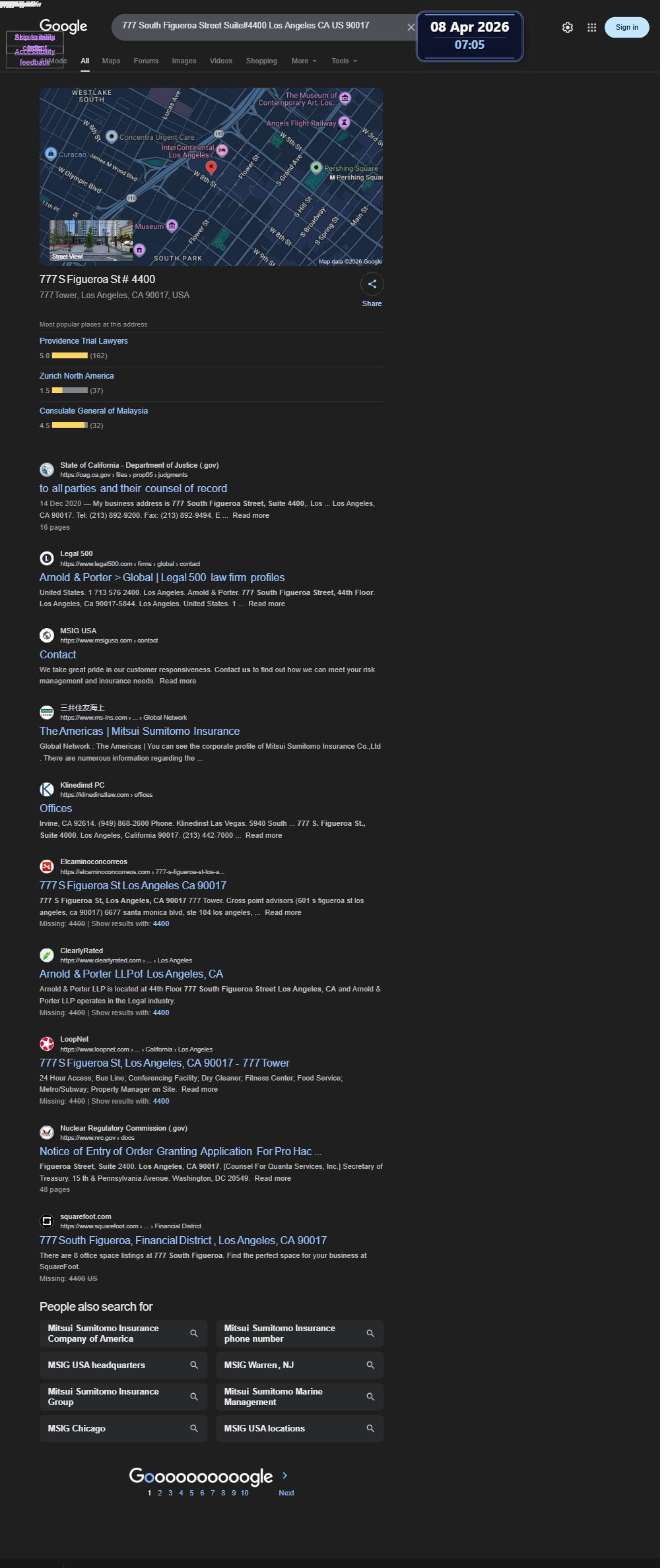Go to next results page arrow

285,1475
